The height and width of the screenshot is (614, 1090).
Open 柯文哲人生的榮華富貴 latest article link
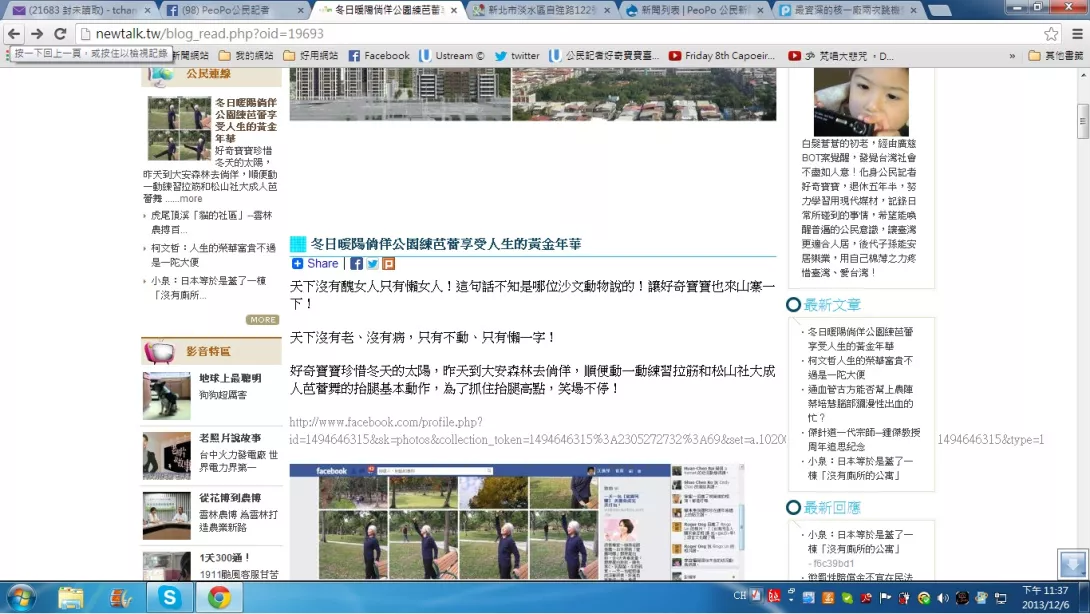pos(861,367)
